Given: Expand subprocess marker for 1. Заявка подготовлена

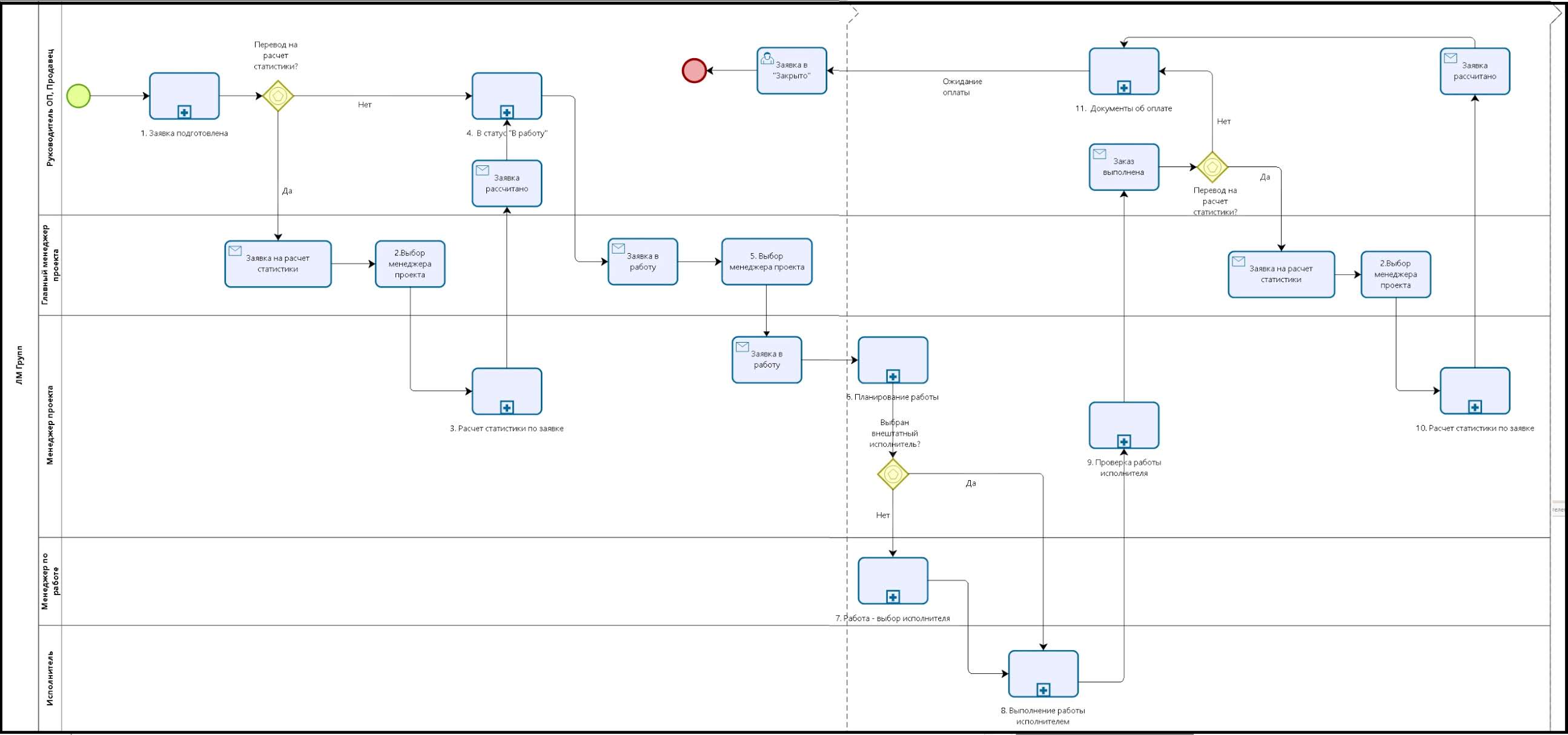Looking at the screenshot, I should pyautogui.click(x=185, y=112).
